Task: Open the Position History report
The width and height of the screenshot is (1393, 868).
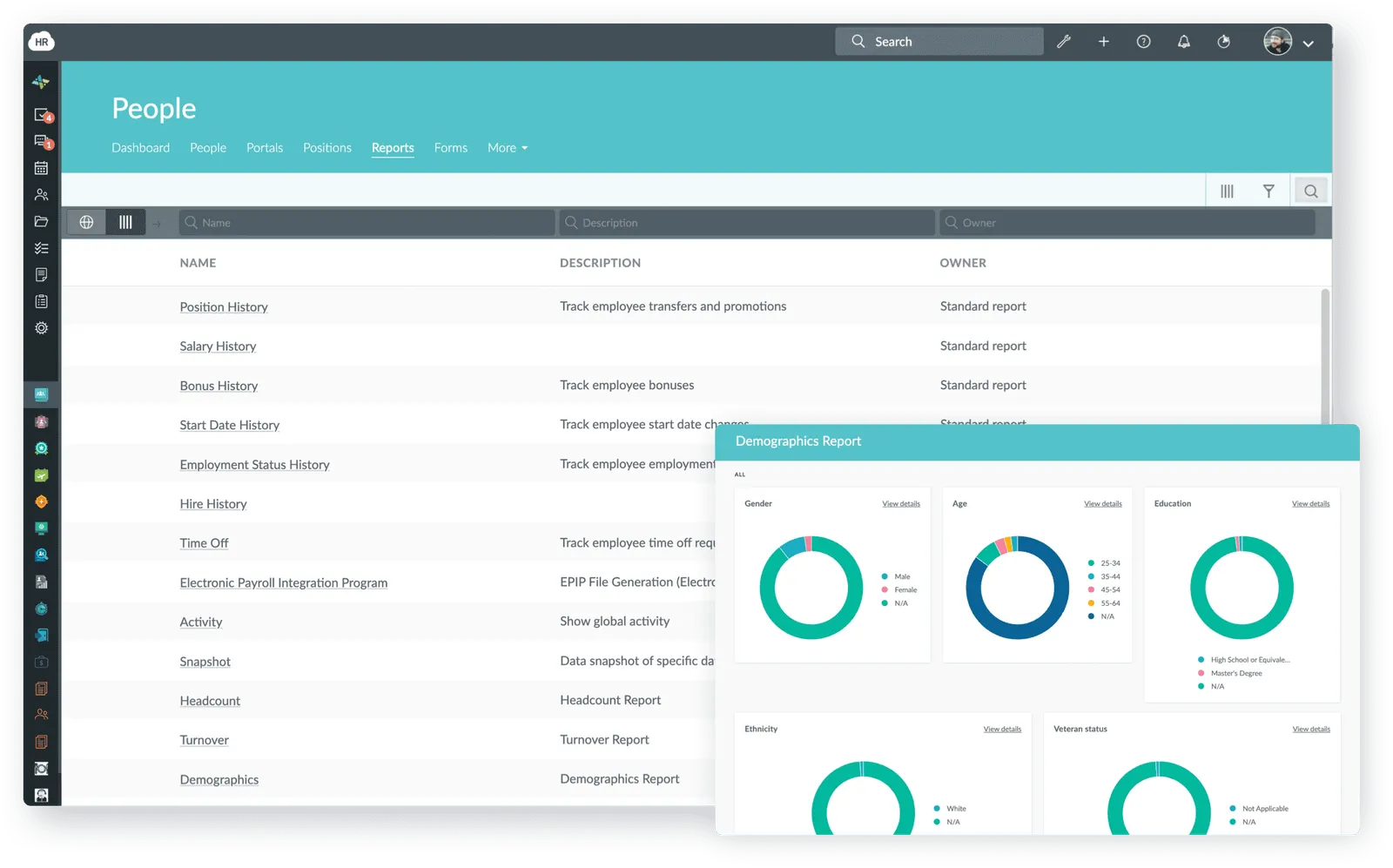Action: pyautogui.click(x=224, y=306)
